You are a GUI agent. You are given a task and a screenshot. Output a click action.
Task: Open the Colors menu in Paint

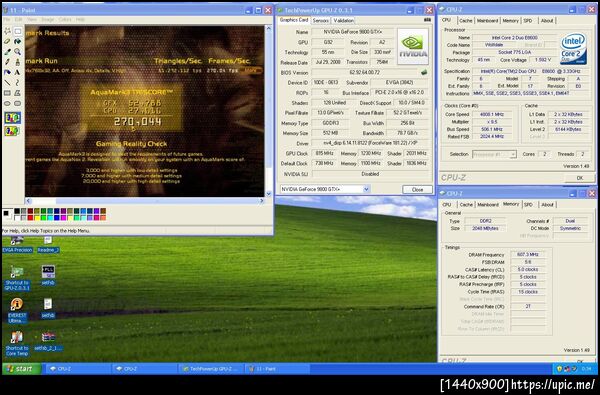[x=65, y=19]
